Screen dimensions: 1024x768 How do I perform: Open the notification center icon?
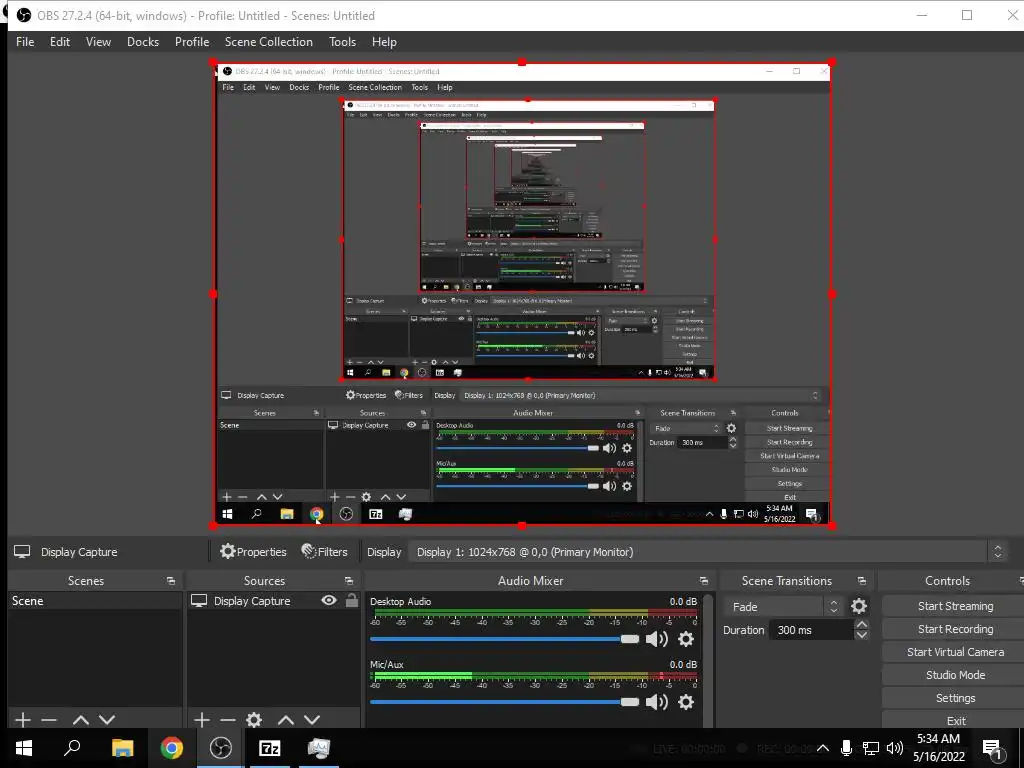click(x=993, y=748)
